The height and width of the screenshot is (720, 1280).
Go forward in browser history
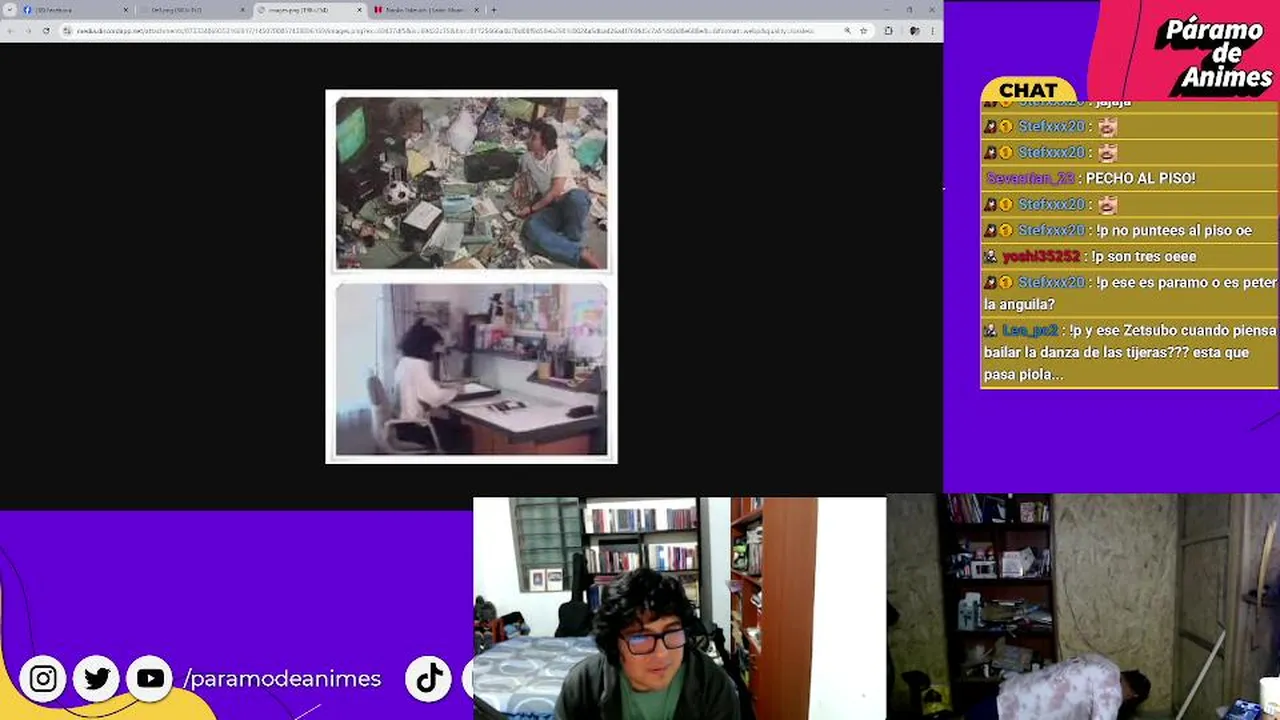(28, 31)
